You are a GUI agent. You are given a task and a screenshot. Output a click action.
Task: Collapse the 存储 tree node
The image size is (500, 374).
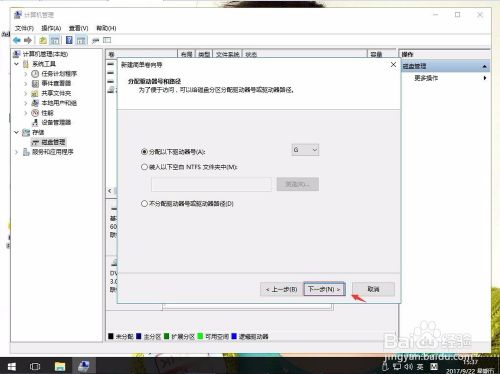[x=16, y=132]
